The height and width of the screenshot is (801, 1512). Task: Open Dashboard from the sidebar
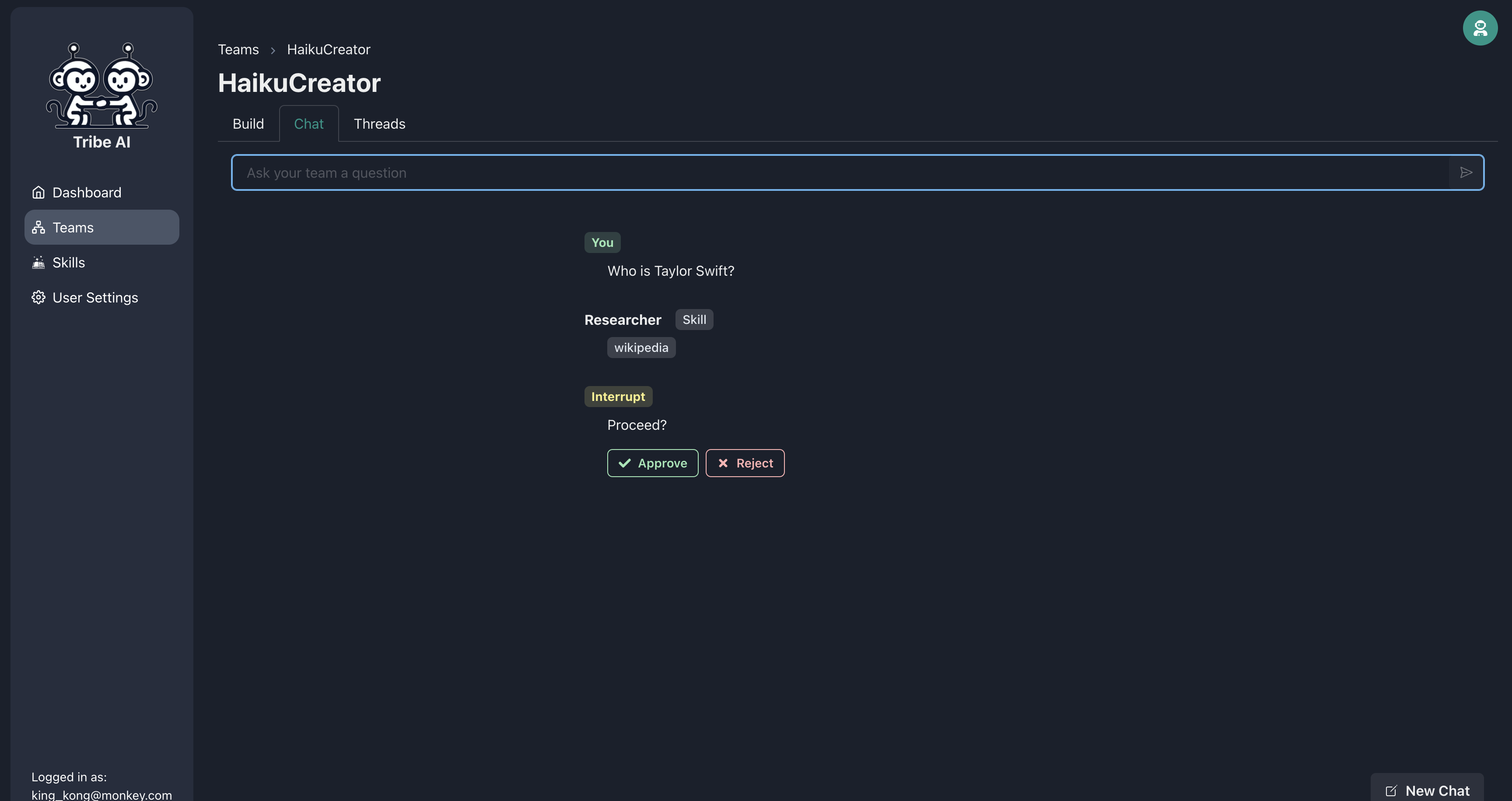tap(86, 192)
